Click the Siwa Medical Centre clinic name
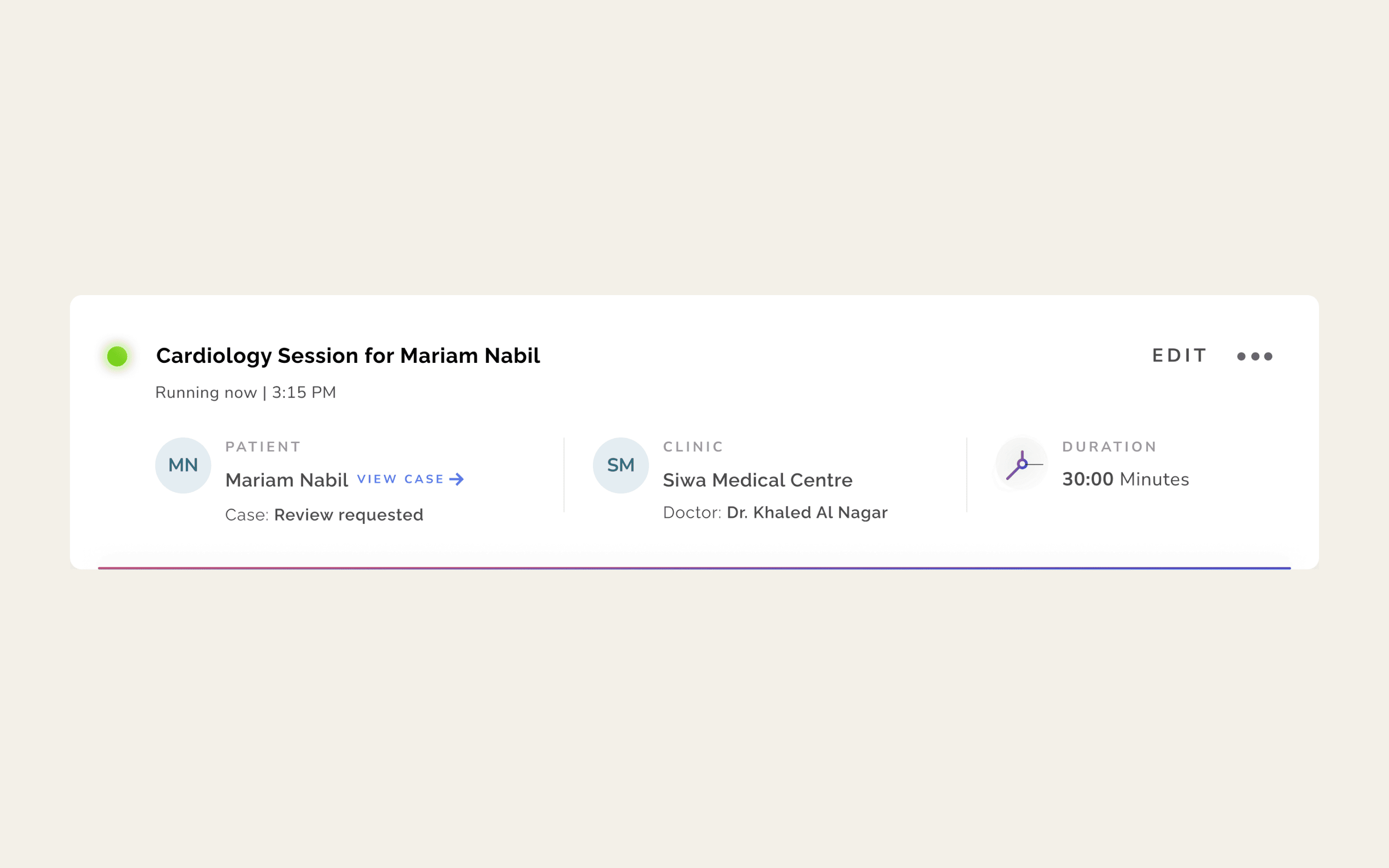This screenshot has height=868, width=1389. [x=757, y=480]
